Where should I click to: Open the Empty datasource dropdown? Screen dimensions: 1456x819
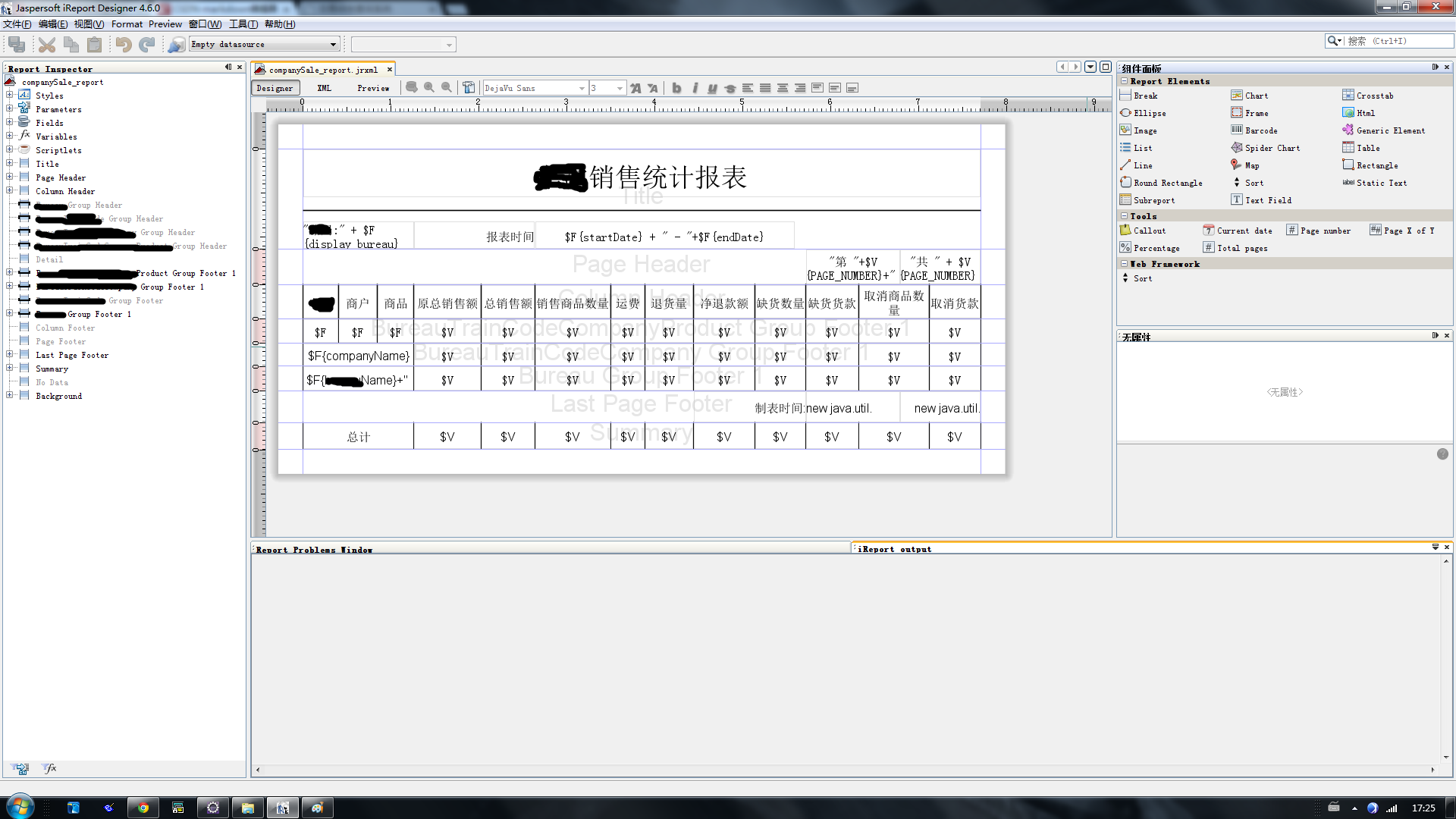tap(264, 45)
